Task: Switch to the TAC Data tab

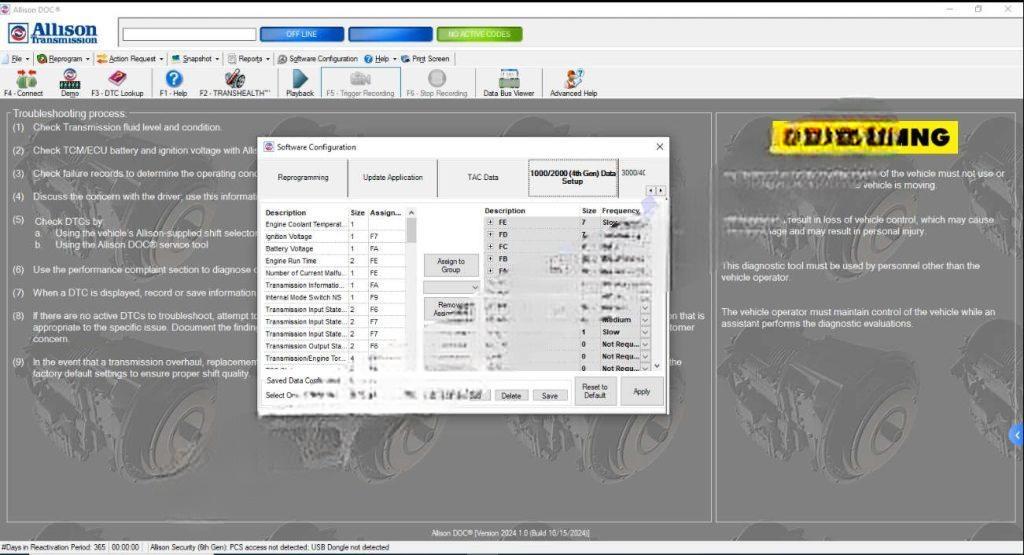Action: (483, 178)
